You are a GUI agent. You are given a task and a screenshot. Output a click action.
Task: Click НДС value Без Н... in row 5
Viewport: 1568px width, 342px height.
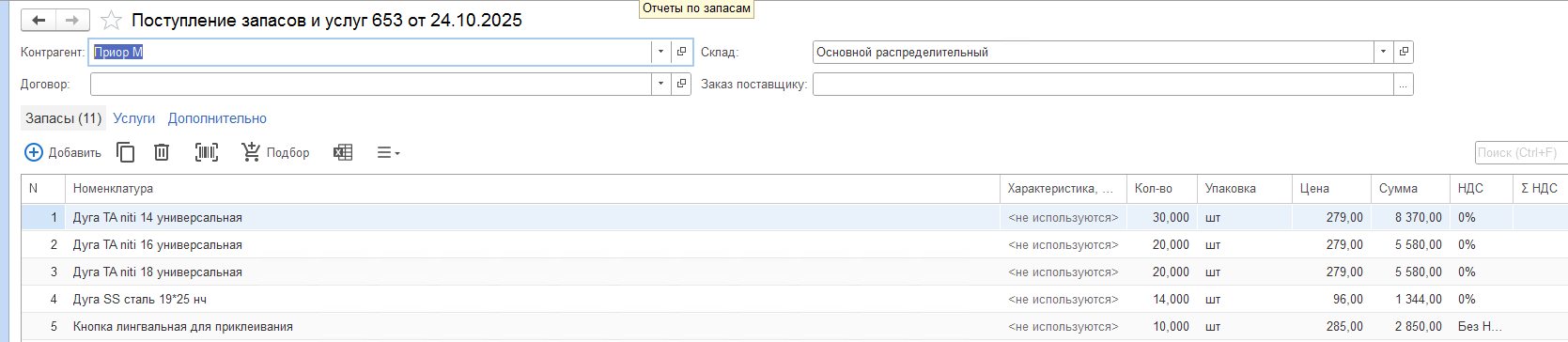click(x=1482, y=326)
